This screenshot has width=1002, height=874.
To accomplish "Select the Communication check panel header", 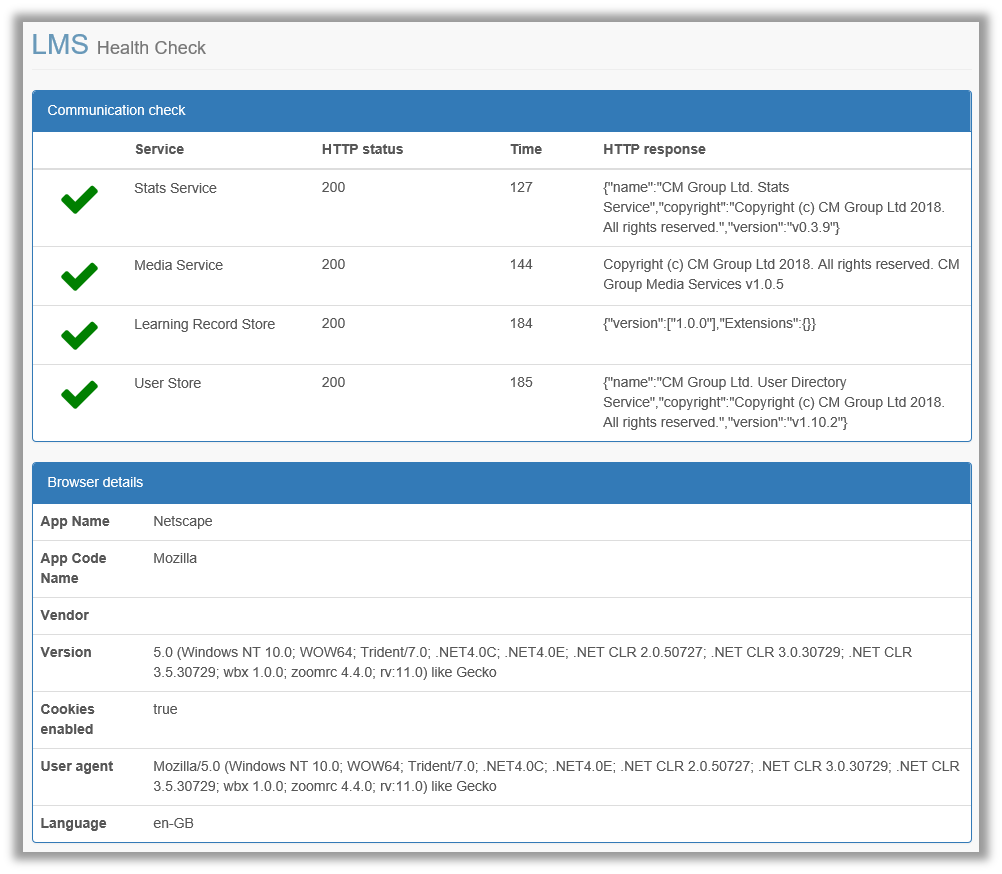I will [x=502, y=111].
